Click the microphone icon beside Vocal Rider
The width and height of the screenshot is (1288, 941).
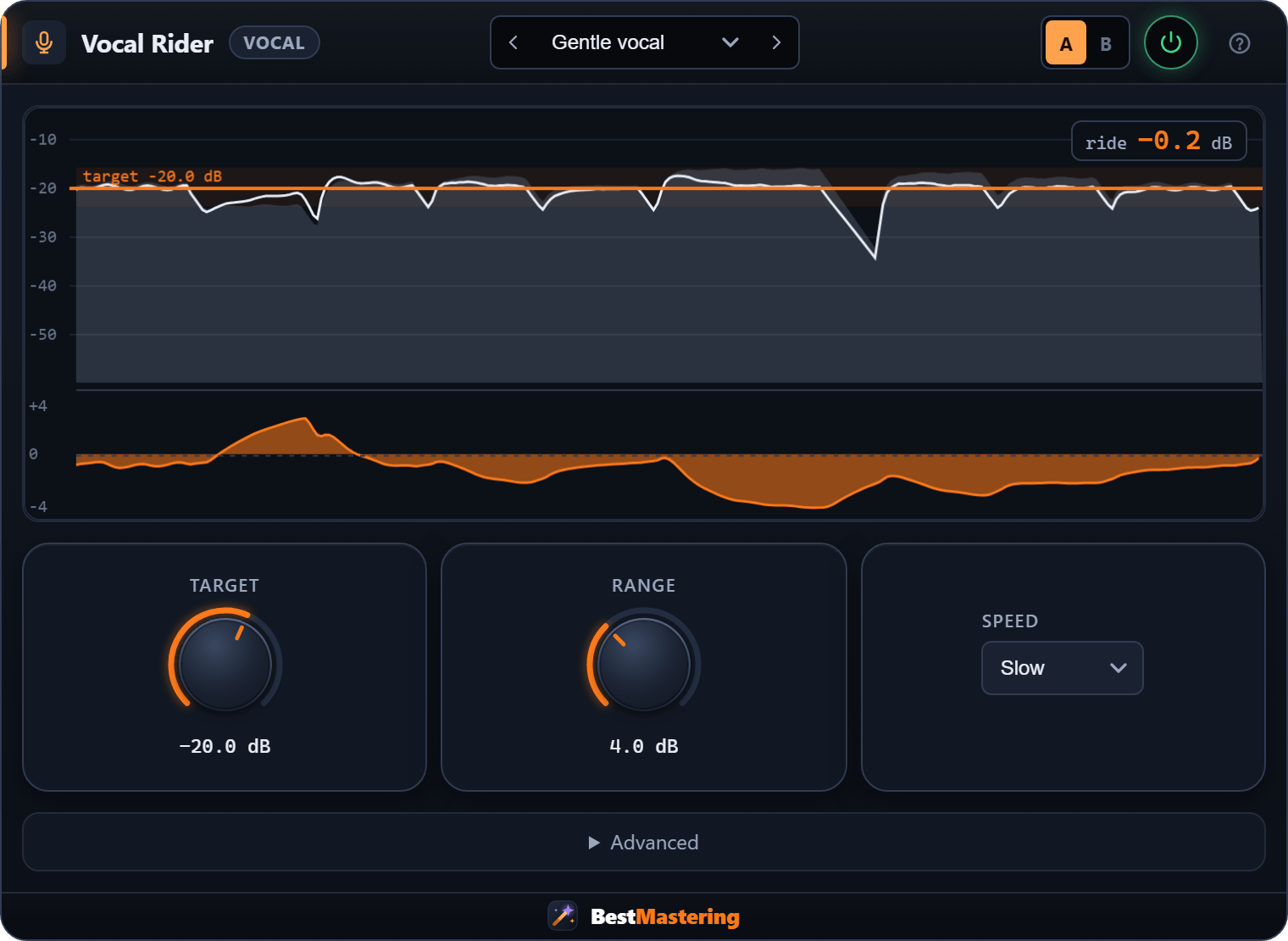pos(44,42)
